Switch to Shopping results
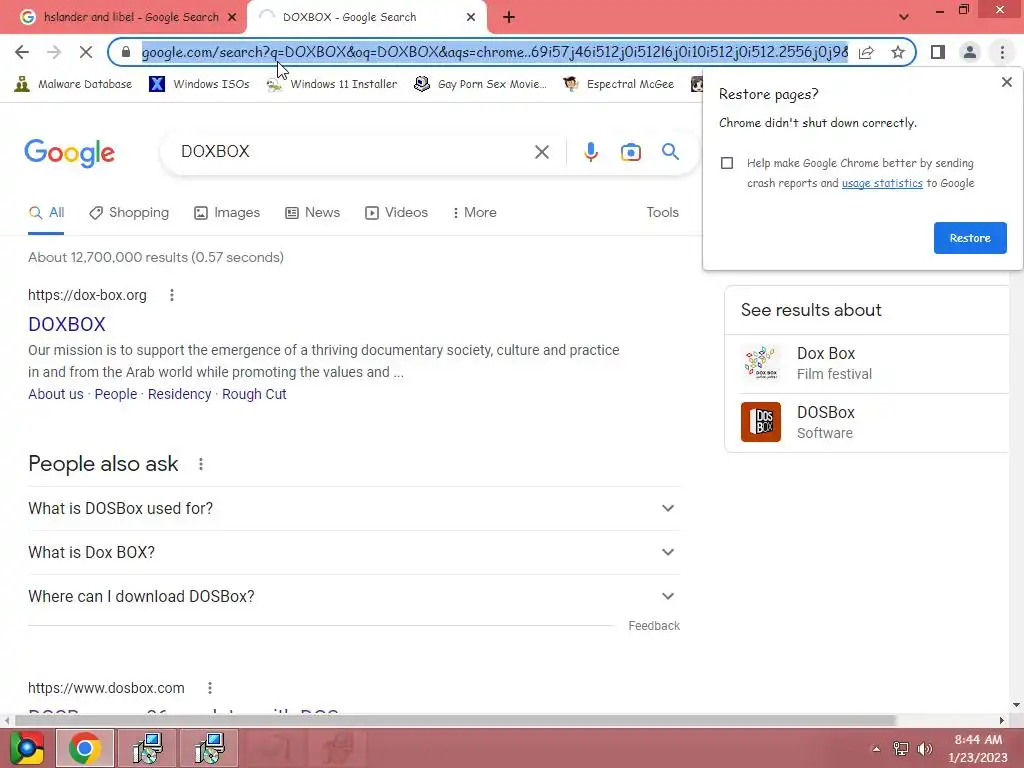 [x=129, y=213]
